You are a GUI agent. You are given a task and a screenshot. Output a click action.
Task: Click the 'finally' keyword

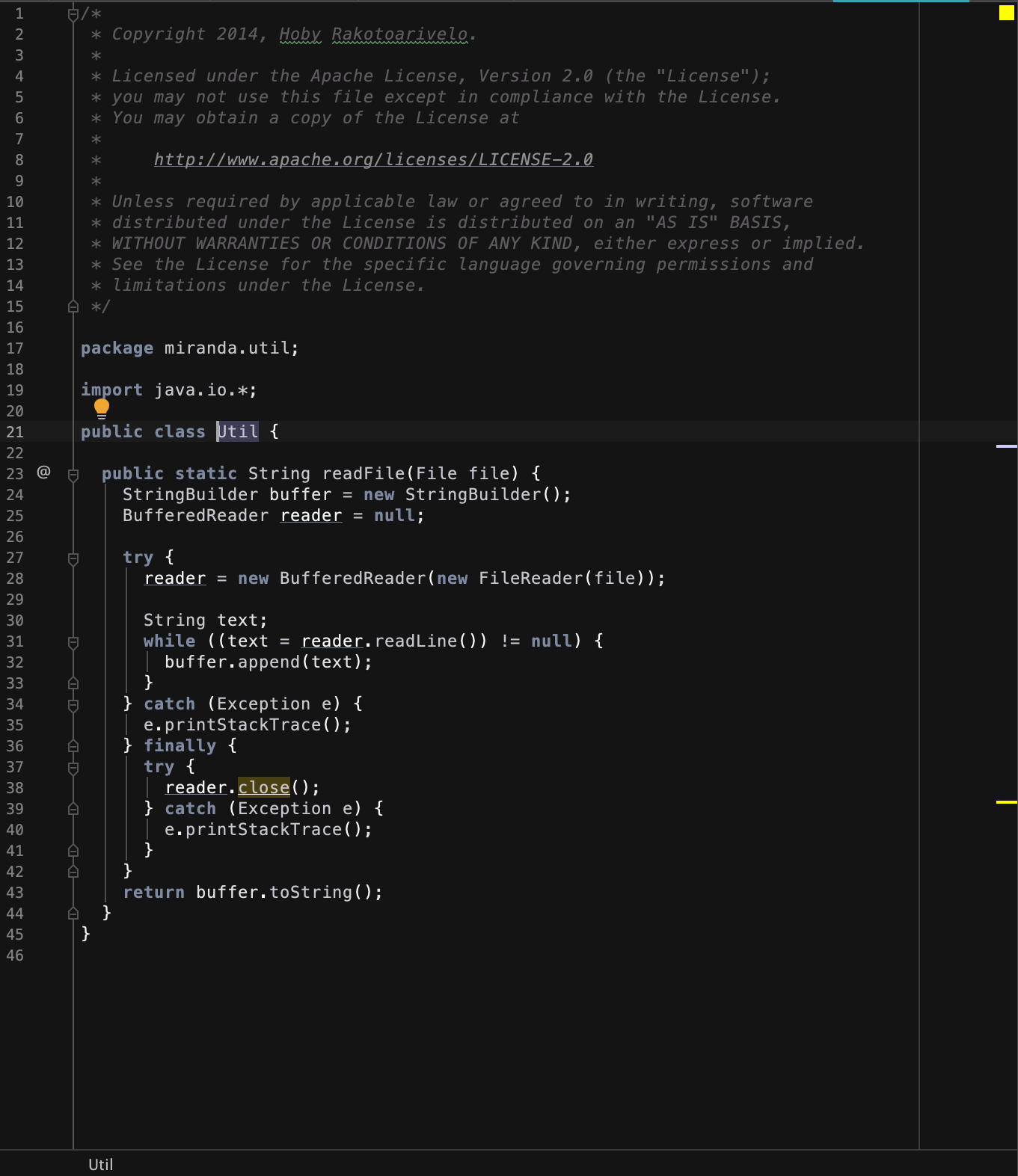click(x=180, y=745)
